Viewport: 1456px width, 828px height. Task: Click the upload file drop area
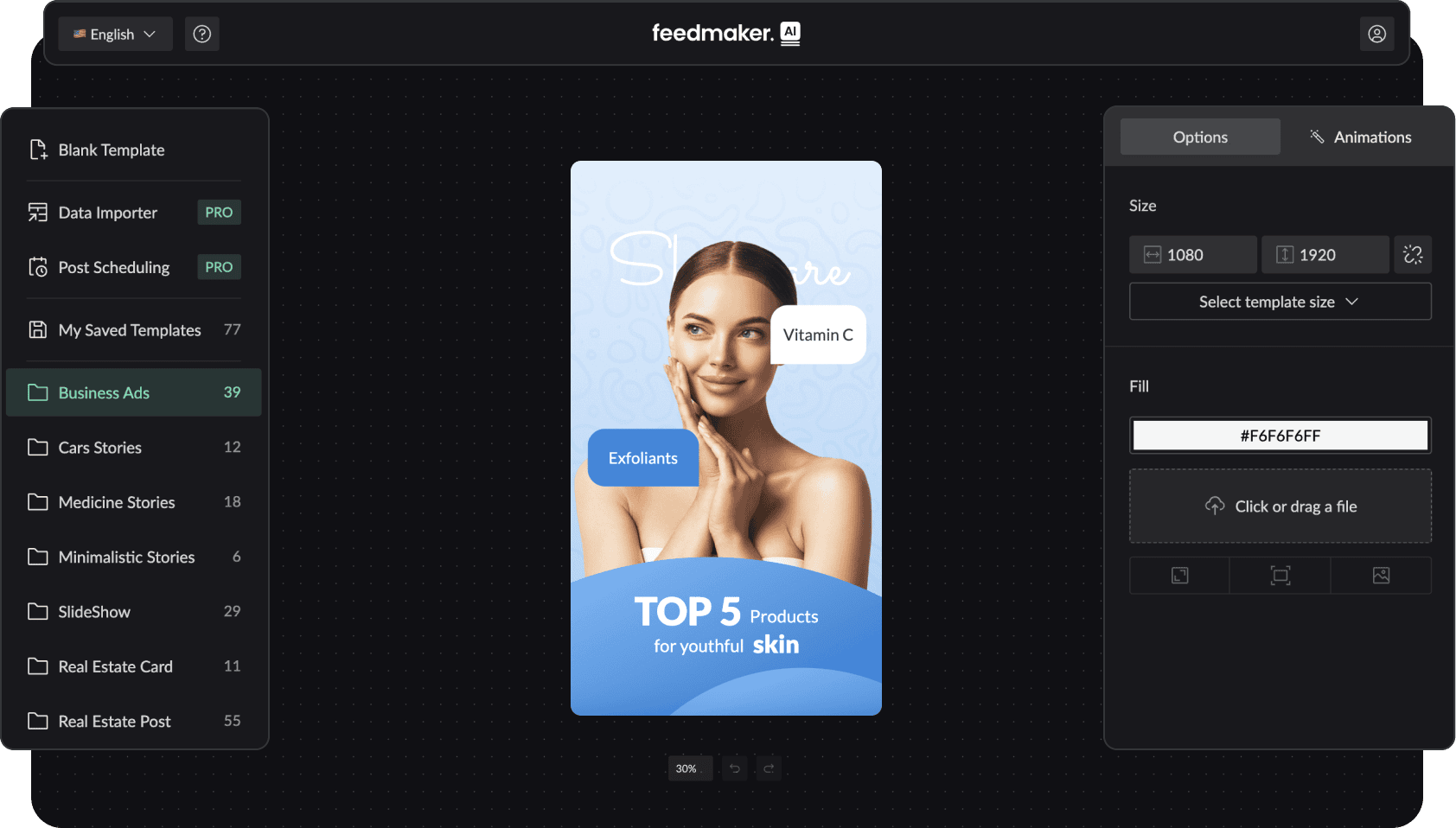[1280, 506]
